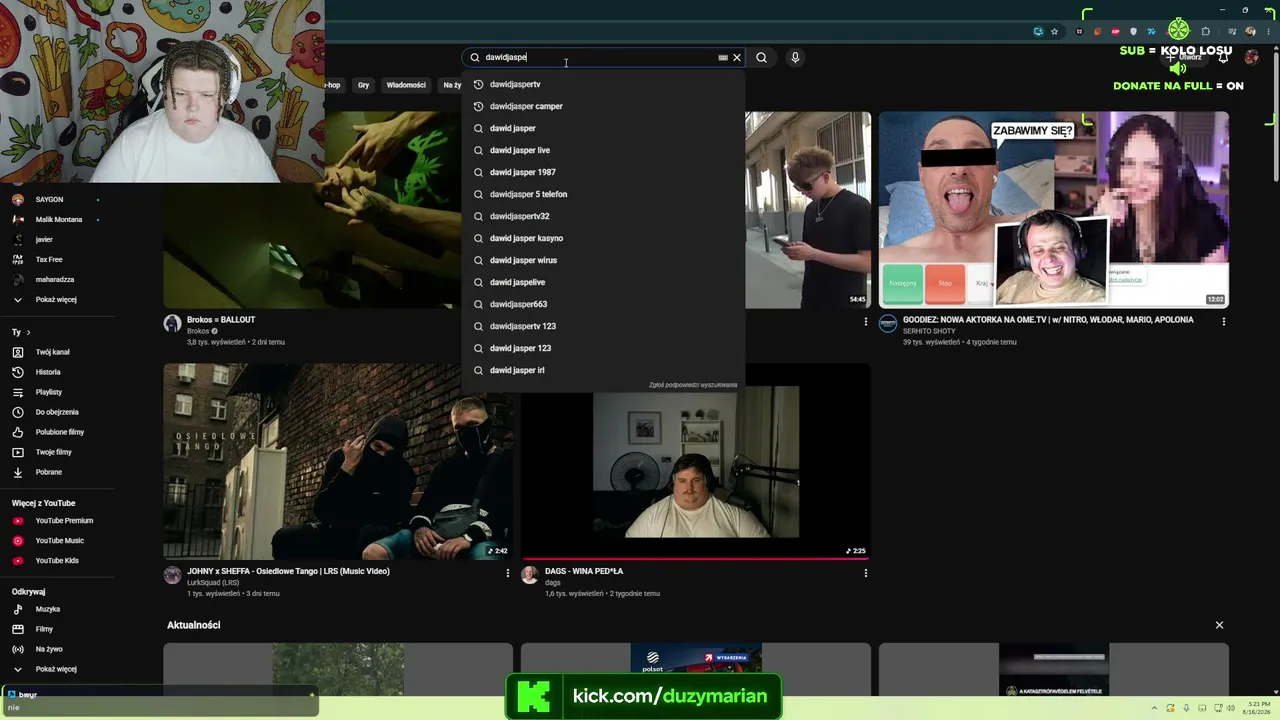This screenshot has height=720, width=1280.
Task: Play the GOODIEZ OME.TV video thumbnail
Action: click(1054, 209)
